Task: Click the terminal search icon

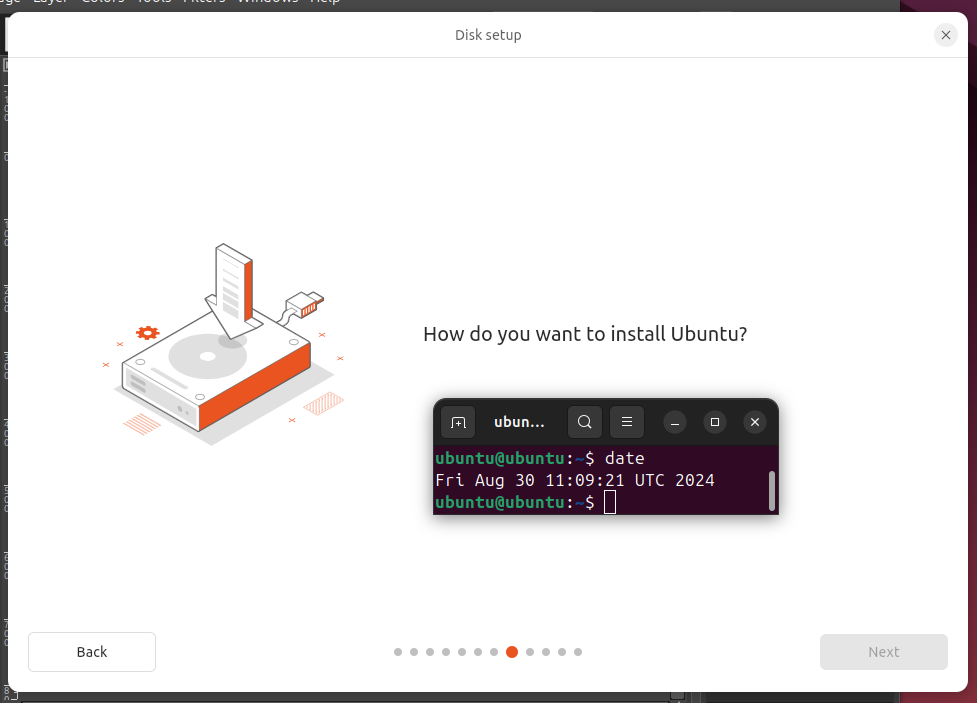Action: click(x=584, y=422)
